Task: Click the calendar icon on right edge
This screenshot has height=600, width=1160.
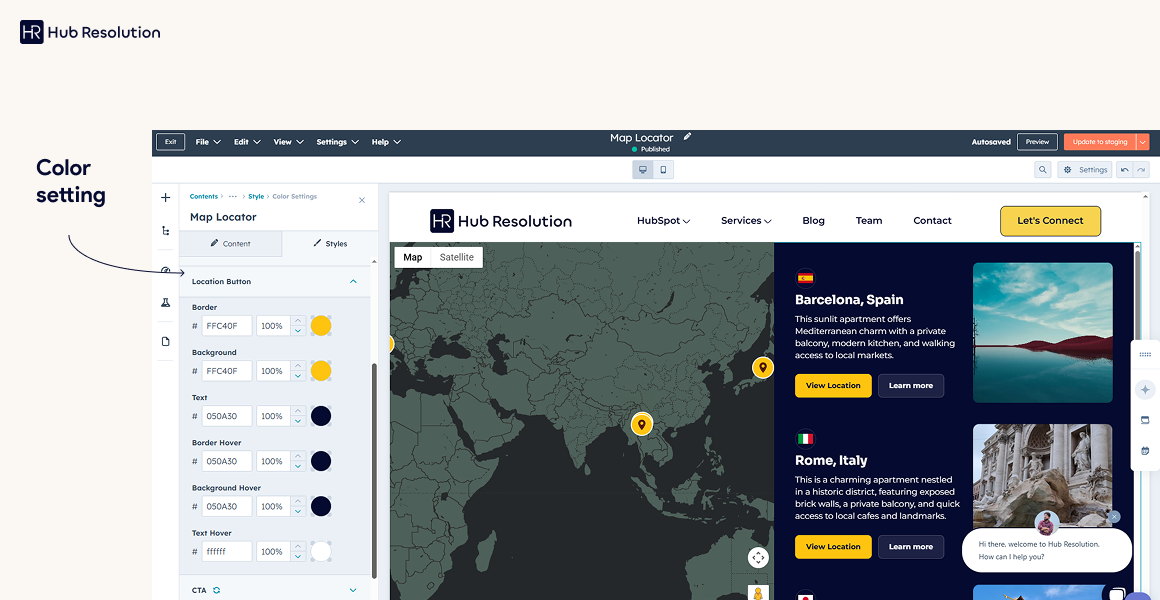Action: pos(1145,451)
